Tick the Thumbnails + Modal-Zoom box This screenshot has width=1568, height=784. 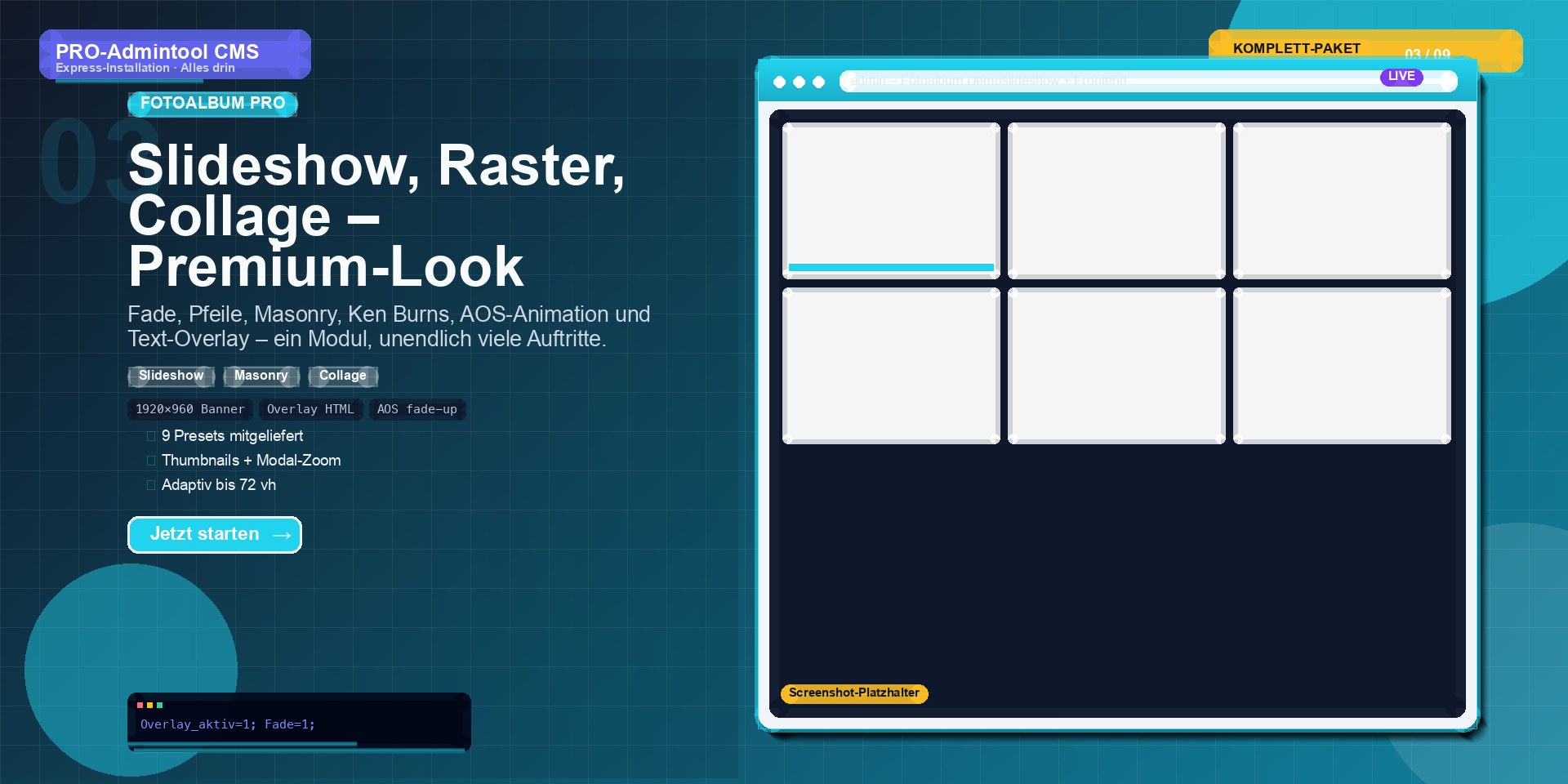coord(151,461)
